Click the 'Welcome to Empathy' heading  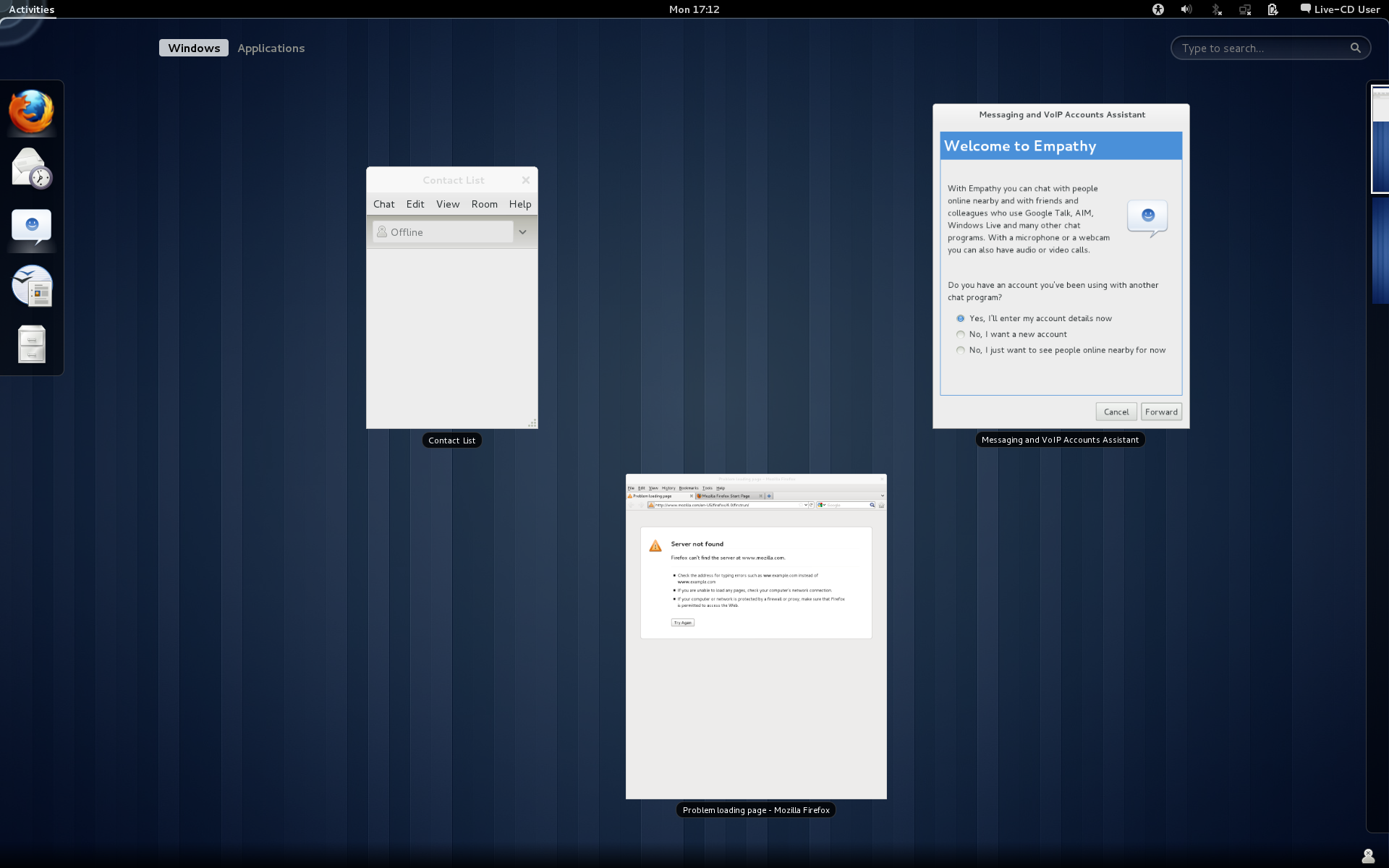click(x=1020, y=146)
